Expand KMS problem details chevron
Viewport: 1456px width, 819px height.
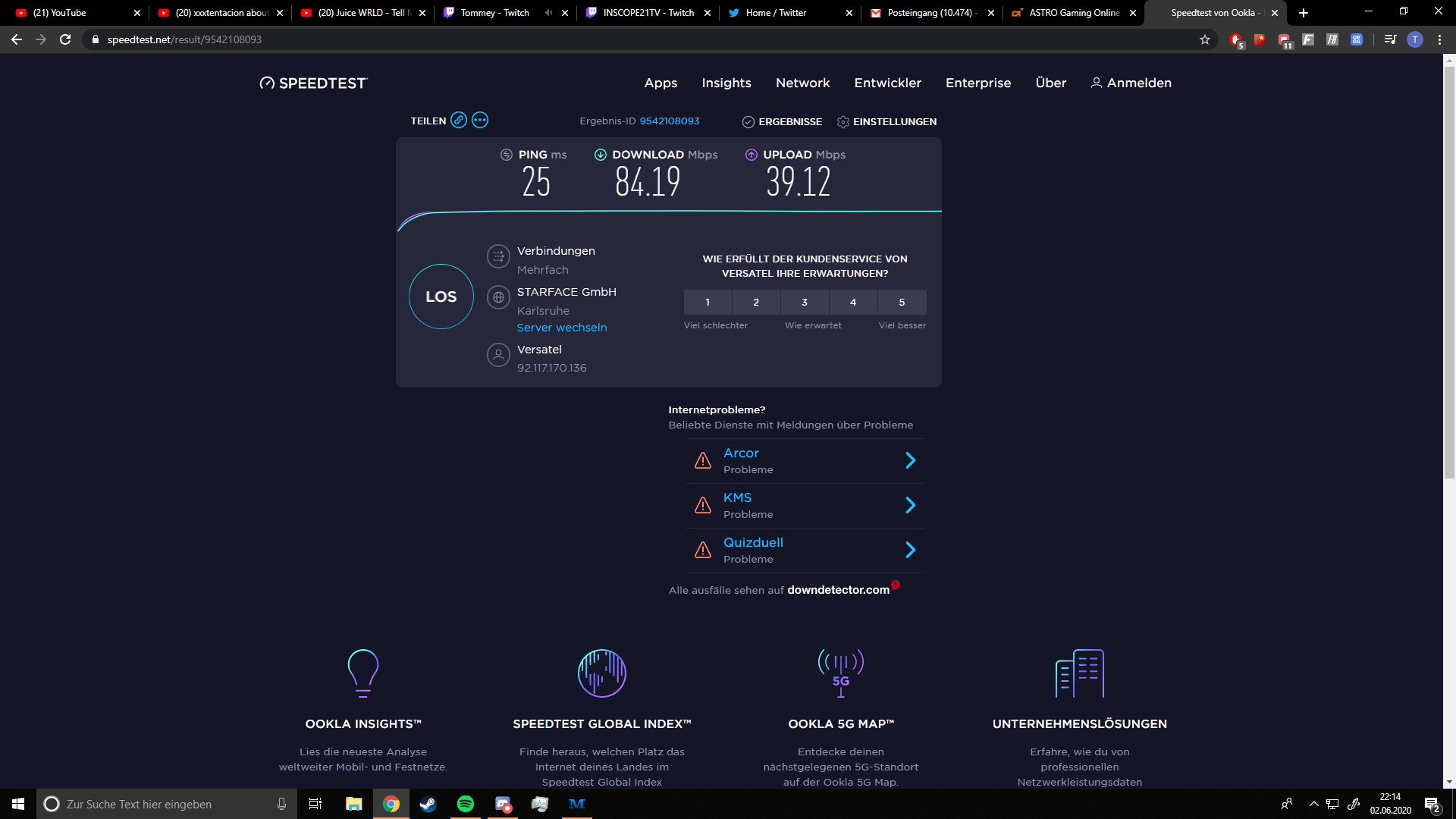[911, 505]
